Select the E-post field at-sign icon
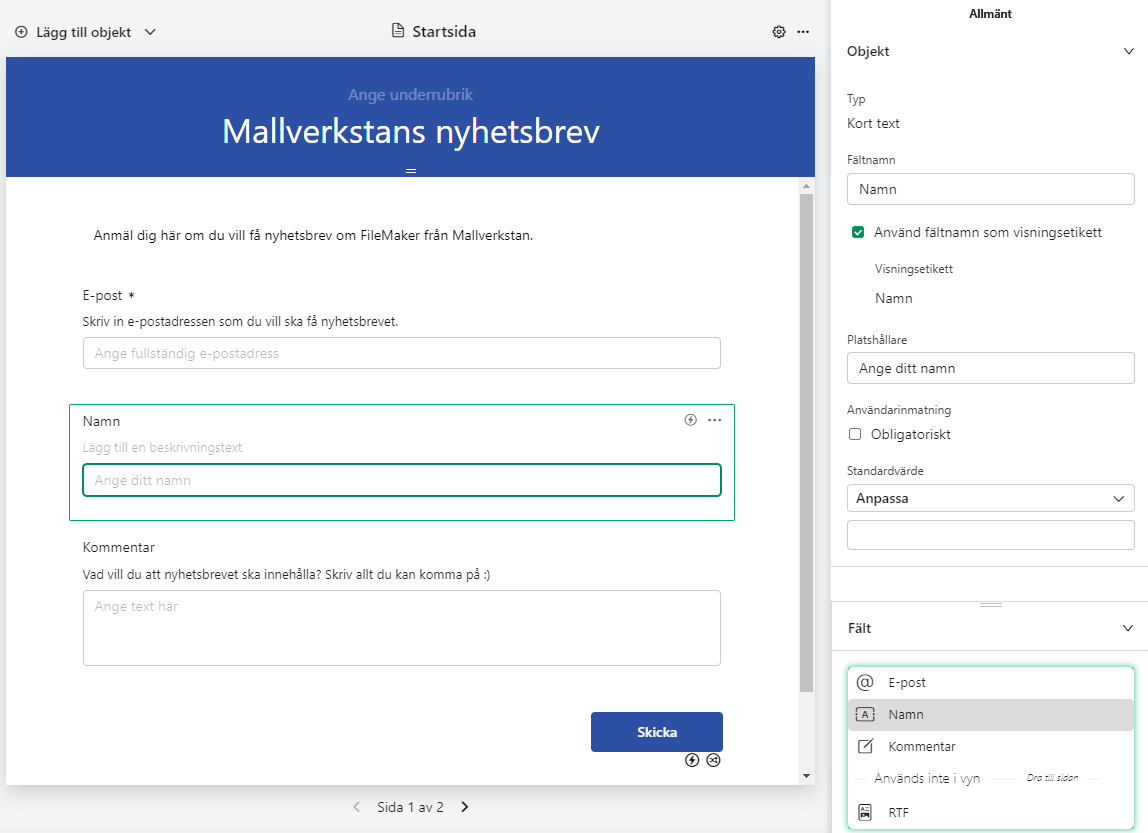 [865, 682]
